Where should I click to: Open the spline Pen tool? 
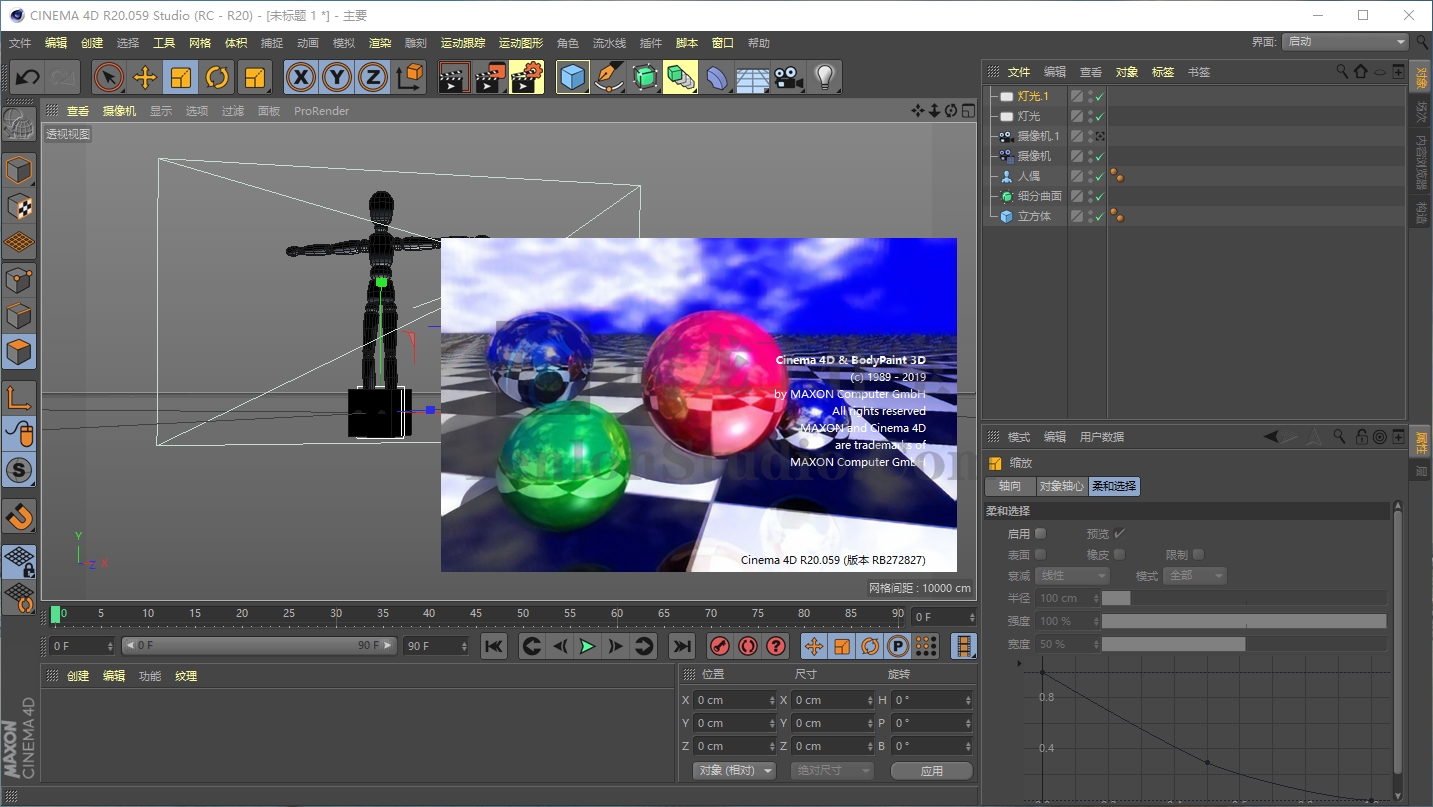609,77
